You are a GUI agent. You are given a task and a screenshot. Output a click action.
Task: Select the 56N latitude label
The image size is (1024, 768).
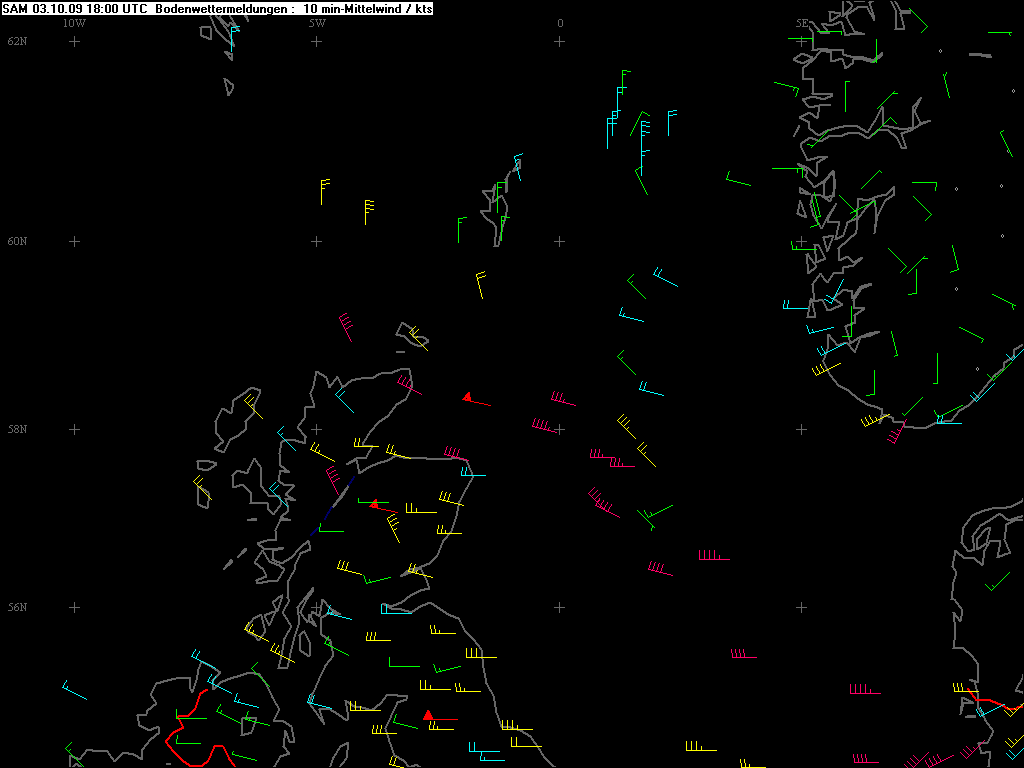pyautogui.click(x=17, y=607)
